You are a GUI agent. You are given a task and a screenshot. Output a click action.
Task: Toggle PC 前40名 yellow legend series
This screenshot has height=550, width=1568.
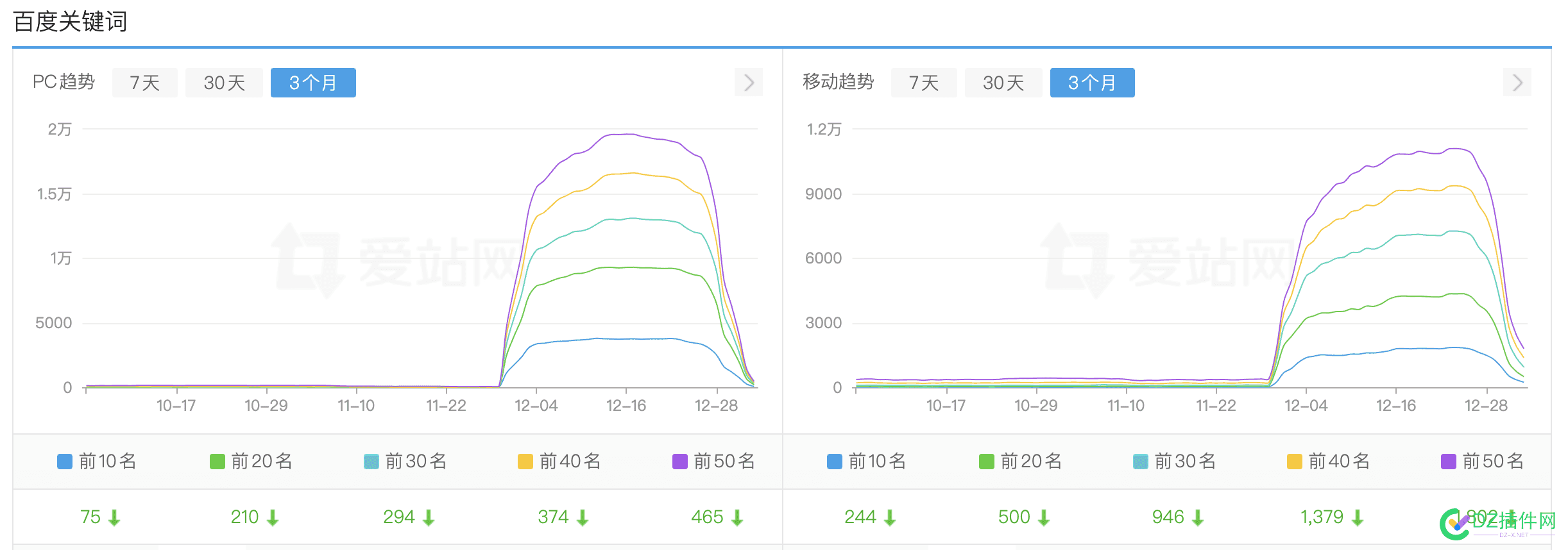[559, 462]
